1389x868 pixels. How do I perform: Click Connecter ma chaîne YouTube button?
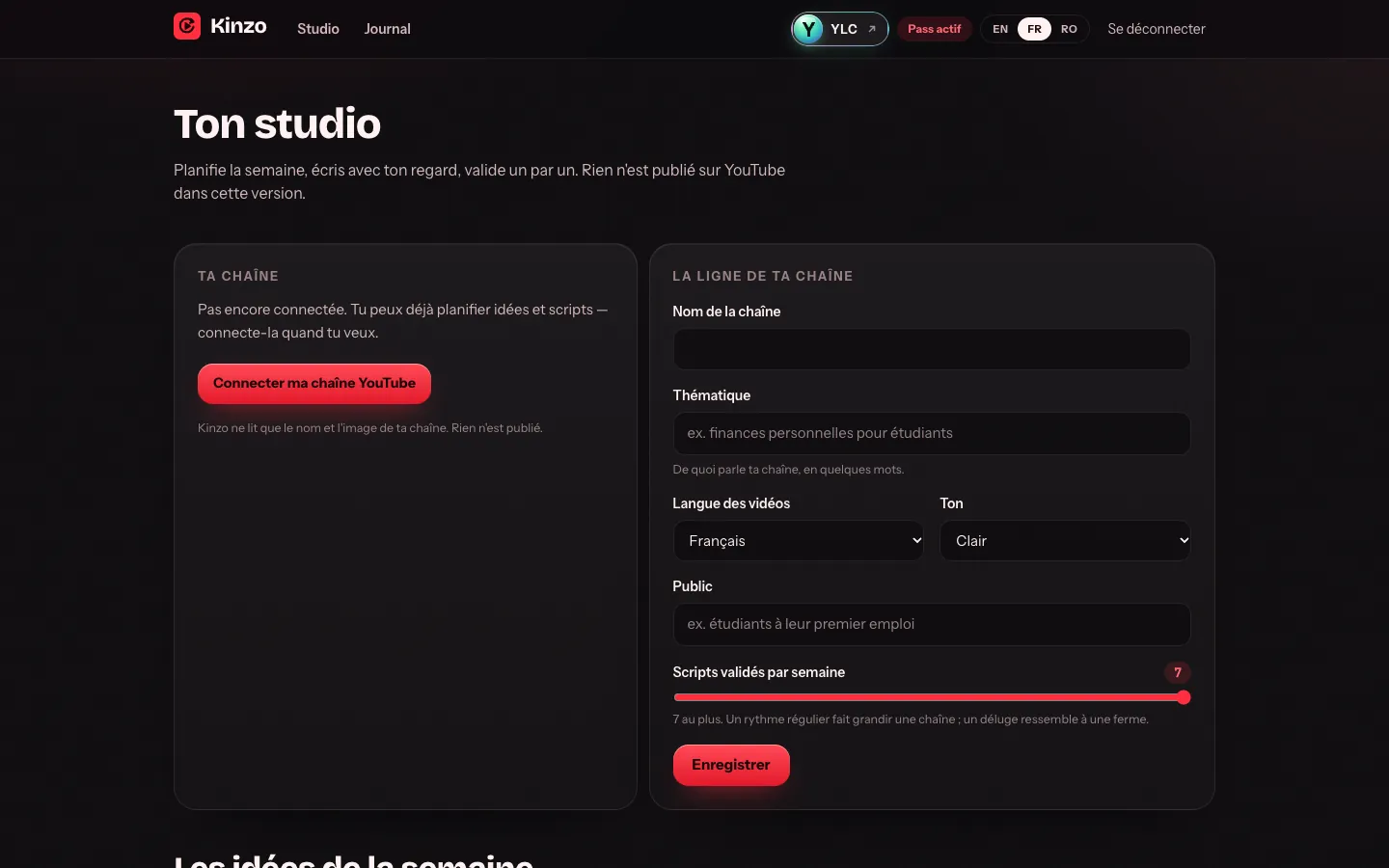coord(314,383)
